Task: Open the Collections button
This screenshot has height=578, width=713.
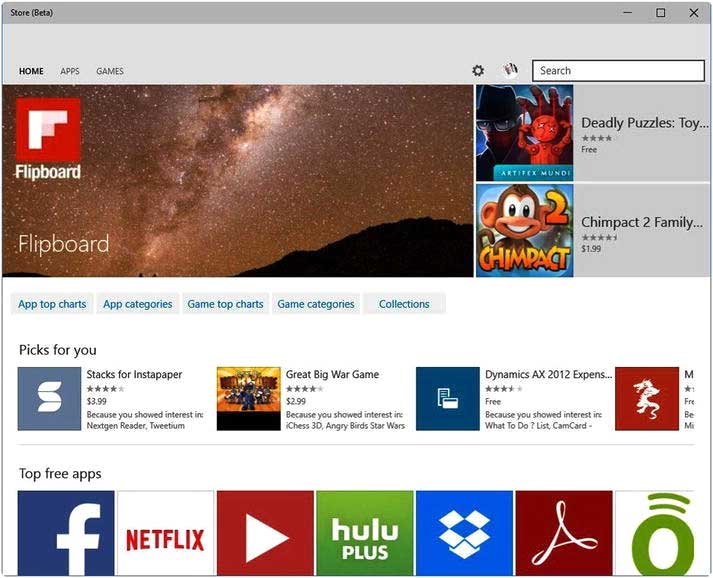Action: (x=404, y=304)
